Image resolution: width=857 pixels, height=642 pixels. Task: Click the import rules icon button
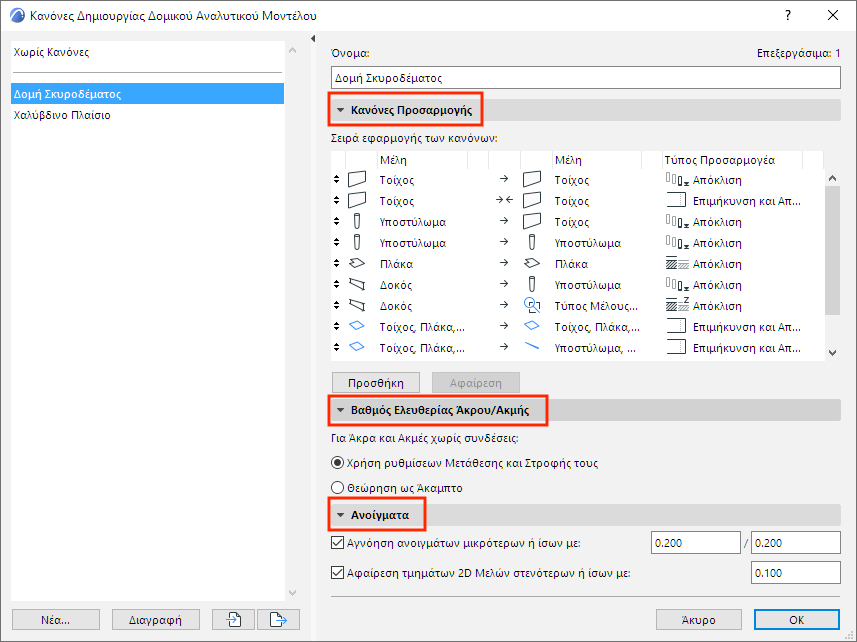(x=234, y=619)
